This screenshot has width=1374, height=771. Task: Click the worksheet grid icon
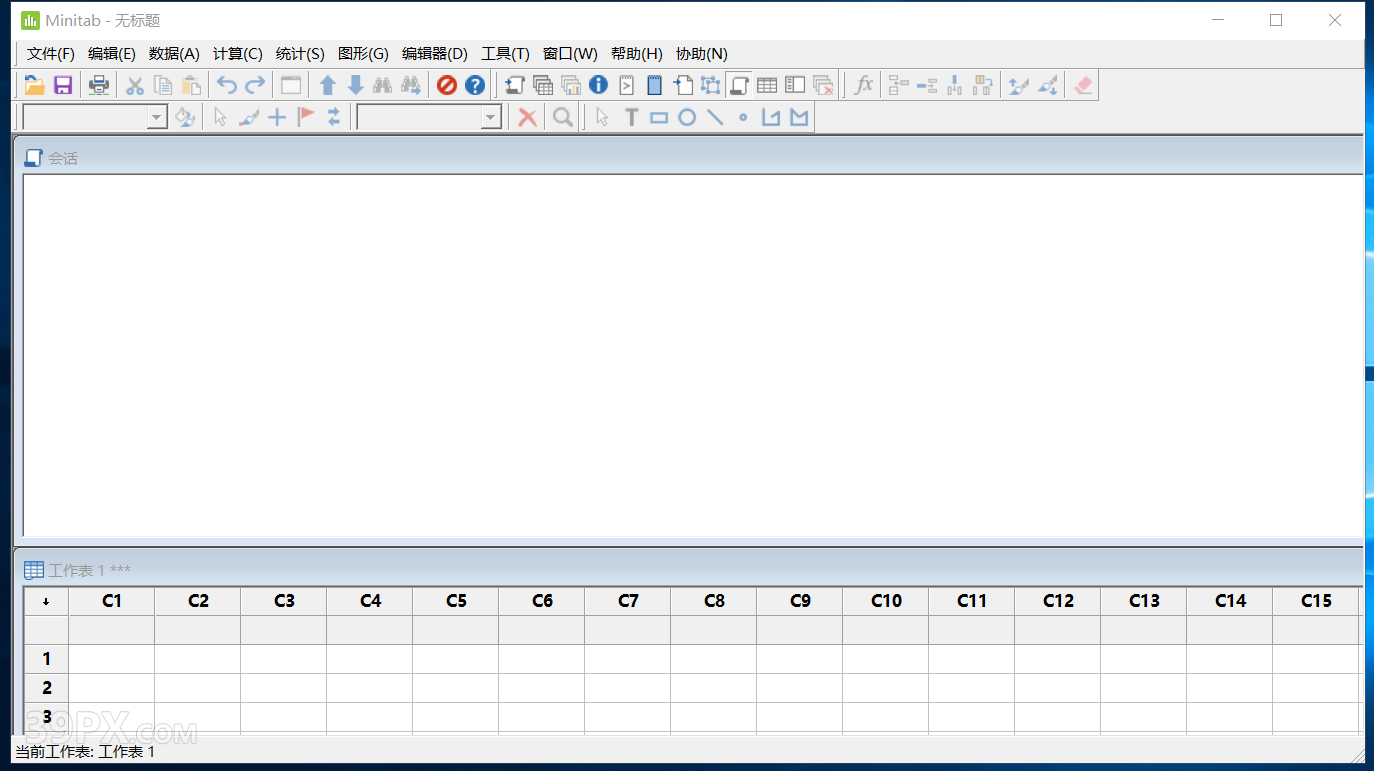767,86
